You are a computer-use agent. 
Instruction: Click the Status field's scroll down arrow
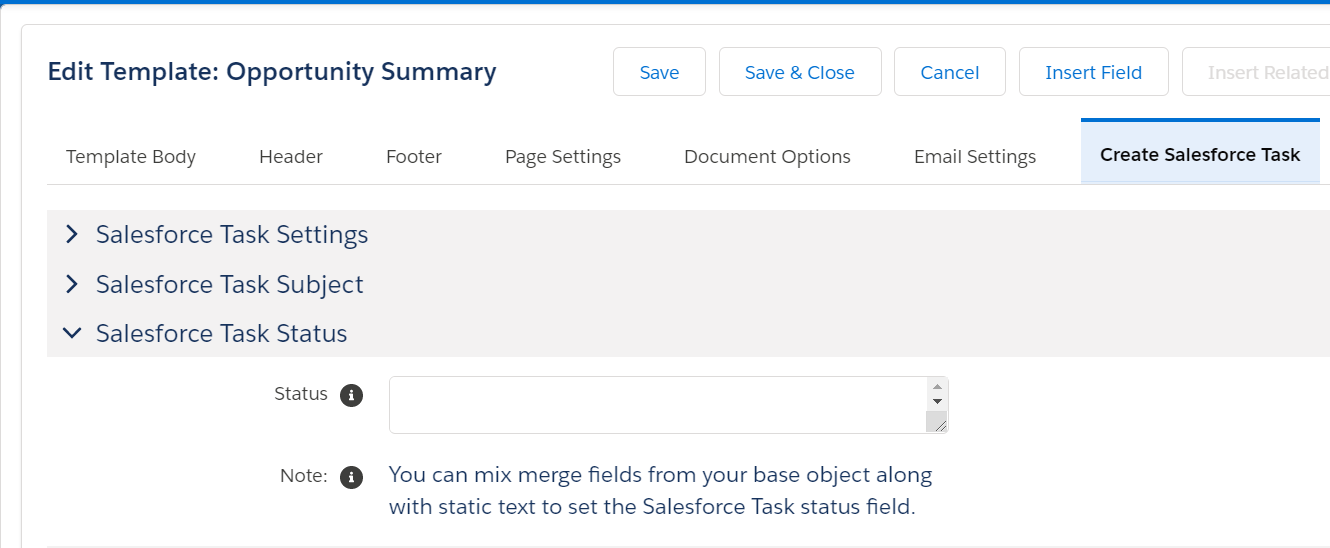[937, 402]
